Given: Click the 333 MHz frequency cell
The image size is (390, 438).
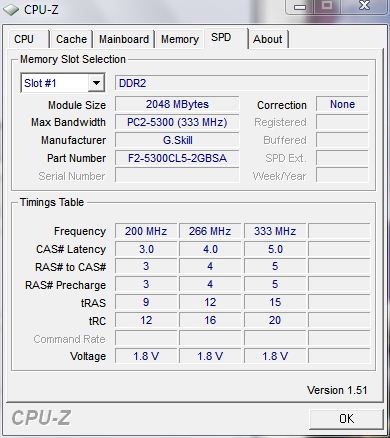Looking at the screenshot, I should pyautogui.click(x=275, y=231).
